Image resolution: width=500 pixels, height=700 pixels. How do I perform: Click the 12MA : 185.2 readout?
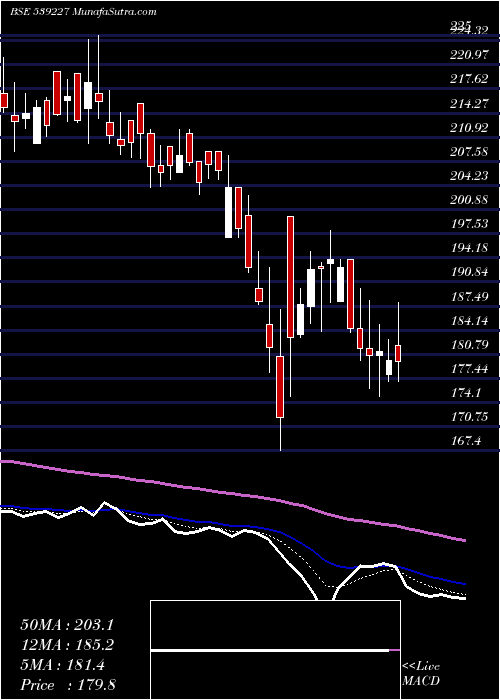point(67,645)
